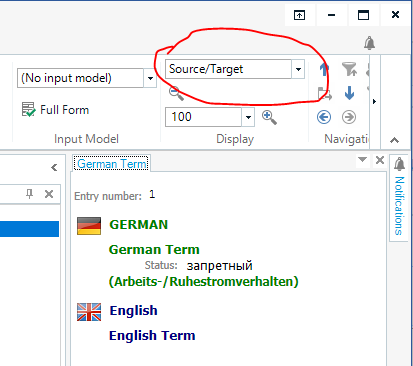Click the zoom value field showing 100
This screenshot has height=366, width=413.
203,117
